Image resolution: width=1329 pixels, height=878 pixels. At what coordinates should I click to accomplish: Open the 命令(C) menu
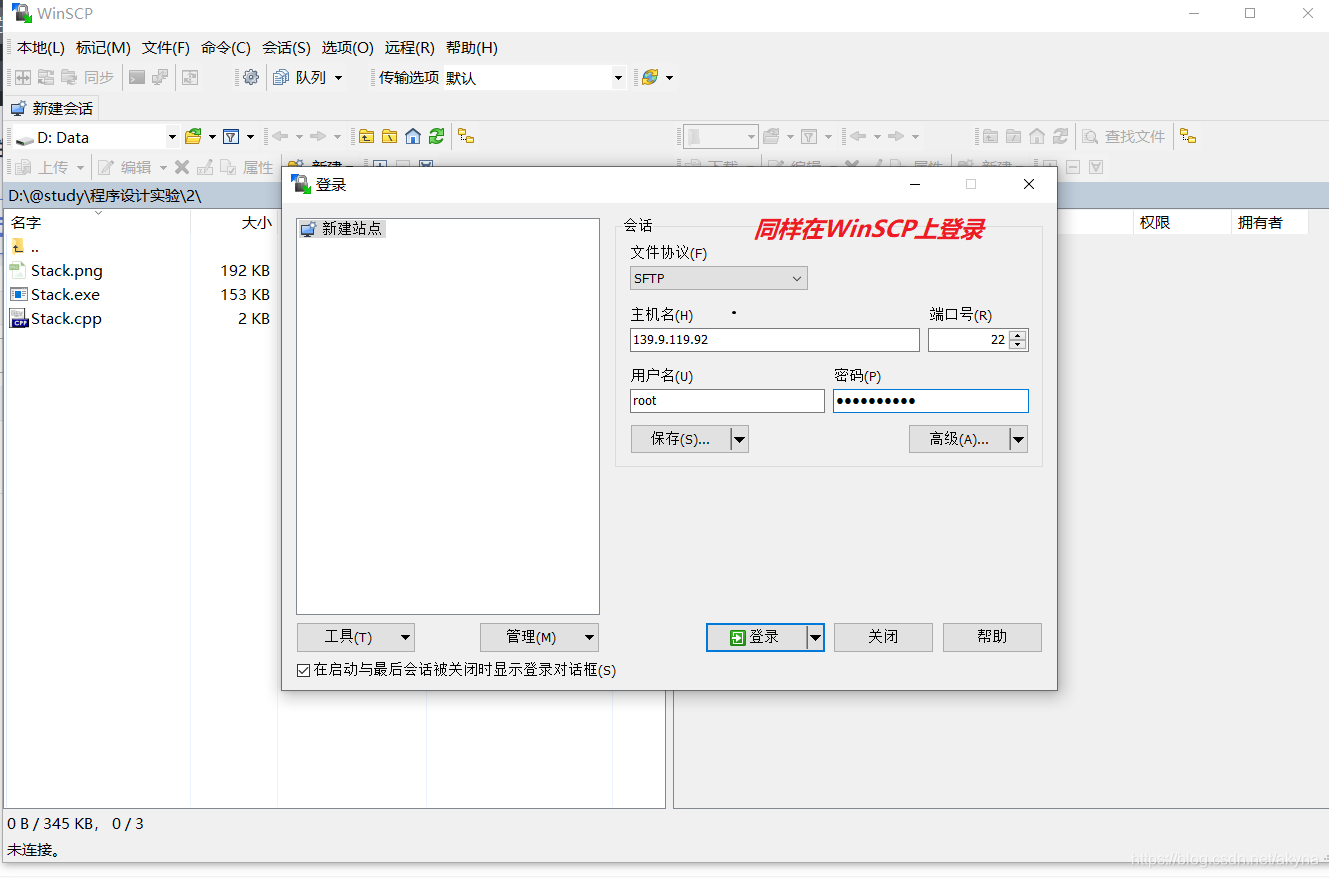click(226, 47)
